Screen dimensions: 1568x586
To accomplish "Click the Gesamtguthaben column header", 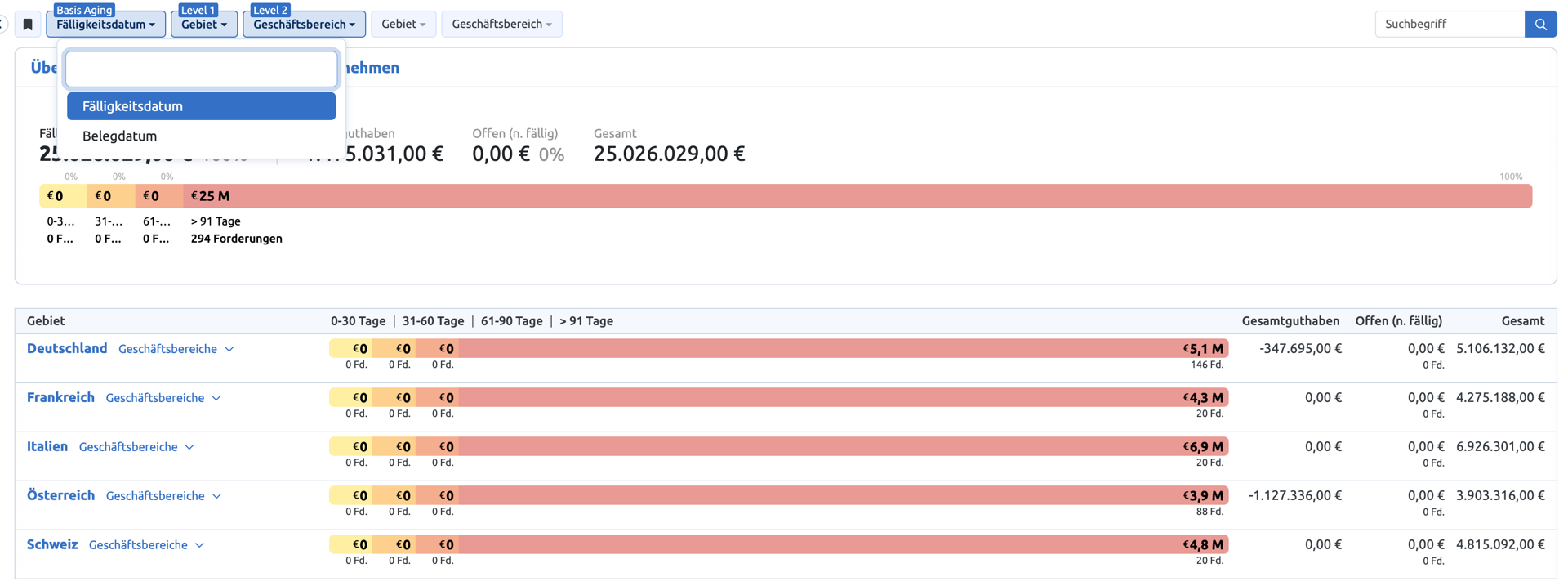I will [1290, 321].
